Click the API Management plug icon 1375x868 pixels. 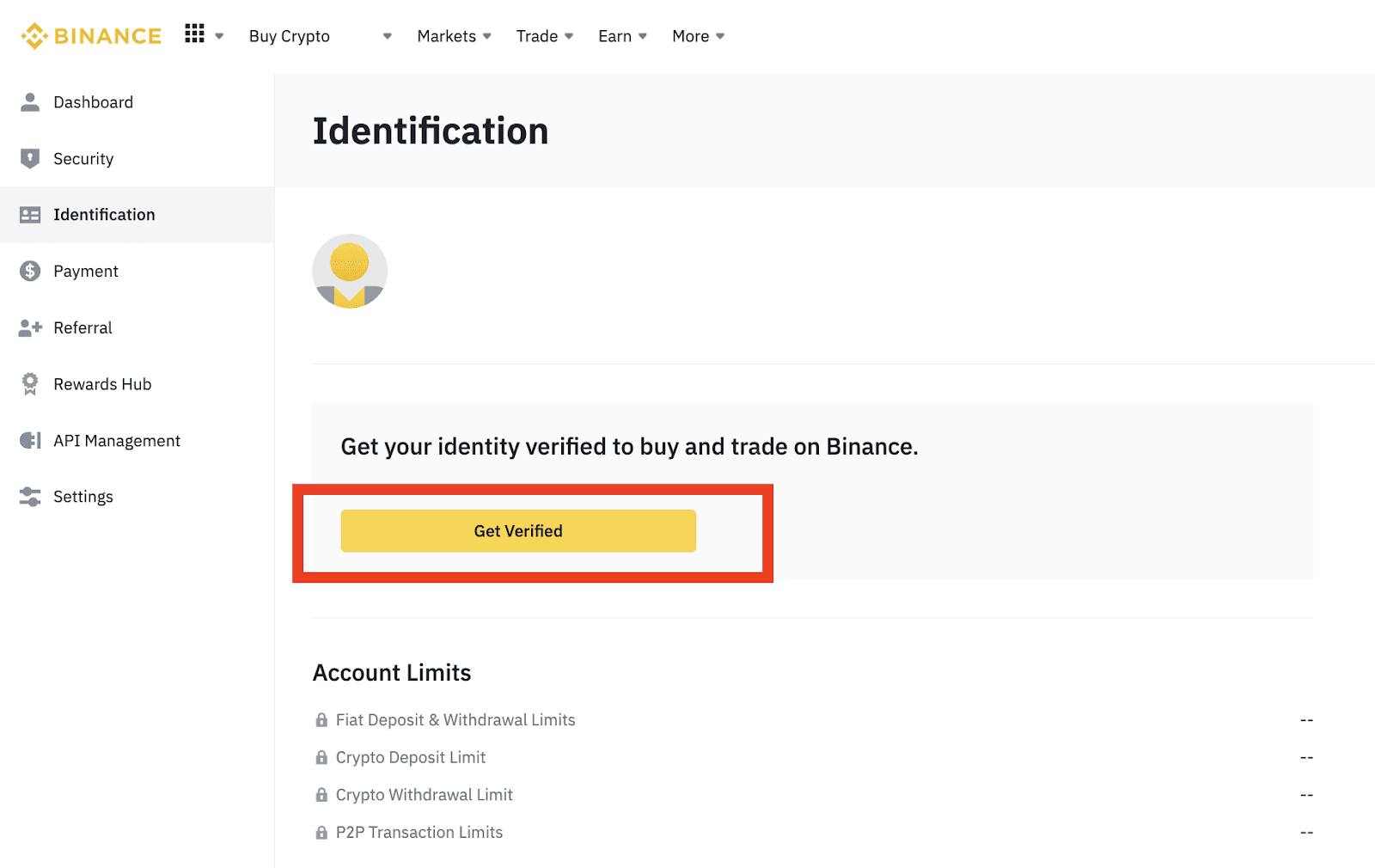(x=30, y=441)
